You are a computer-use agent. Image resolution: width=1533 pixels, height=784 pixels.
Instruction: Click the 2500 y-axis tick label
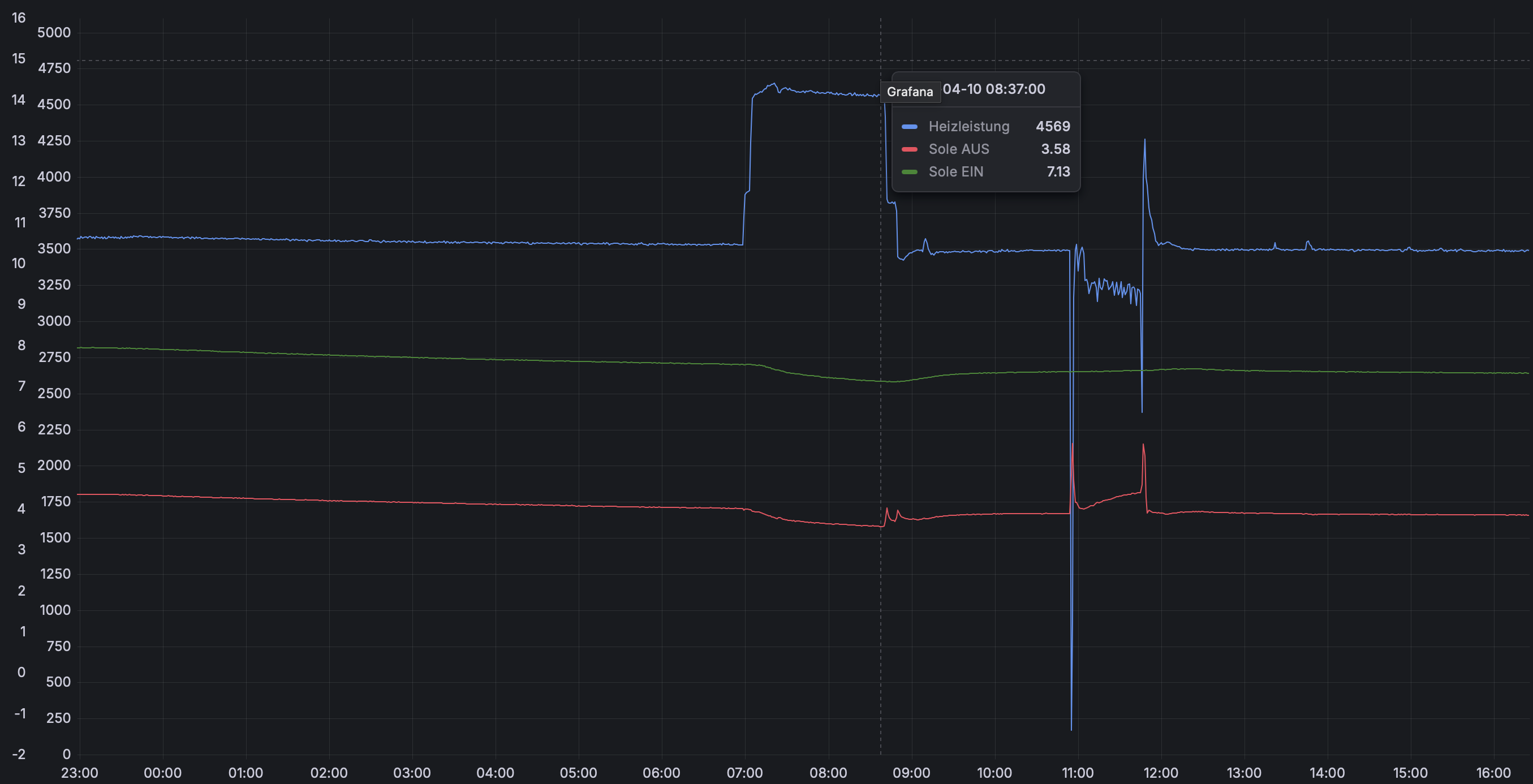pyautogui.click(x=54, y=394)
